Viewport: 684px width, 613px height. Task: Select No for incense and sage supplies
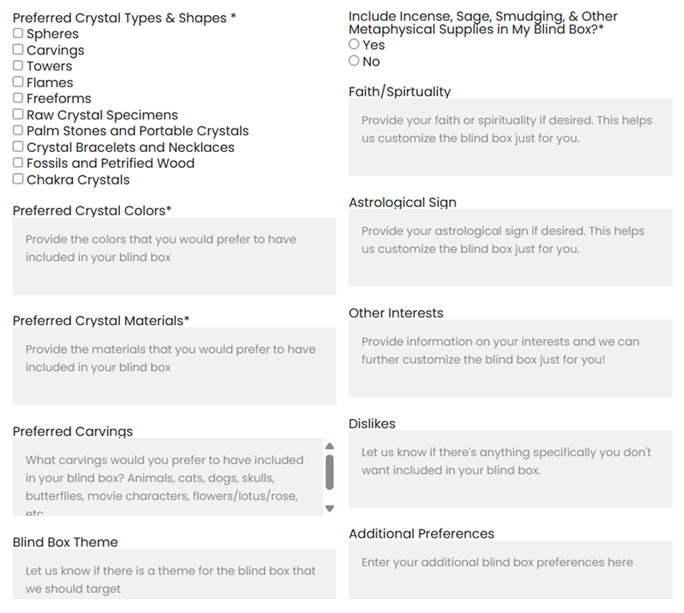click(354, 61)
